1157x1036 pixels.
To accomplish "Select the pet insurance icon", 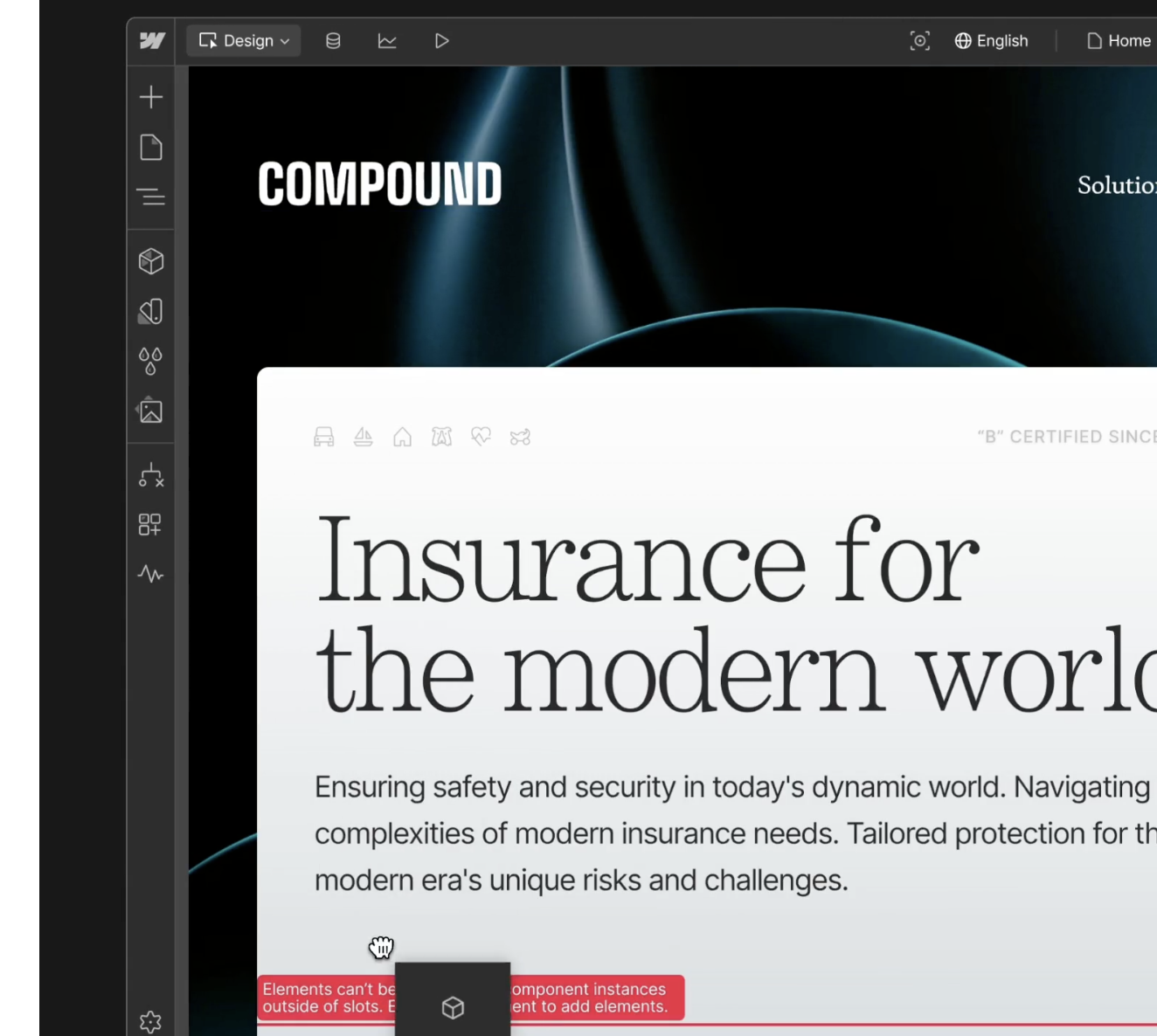I will pos(442,437).
